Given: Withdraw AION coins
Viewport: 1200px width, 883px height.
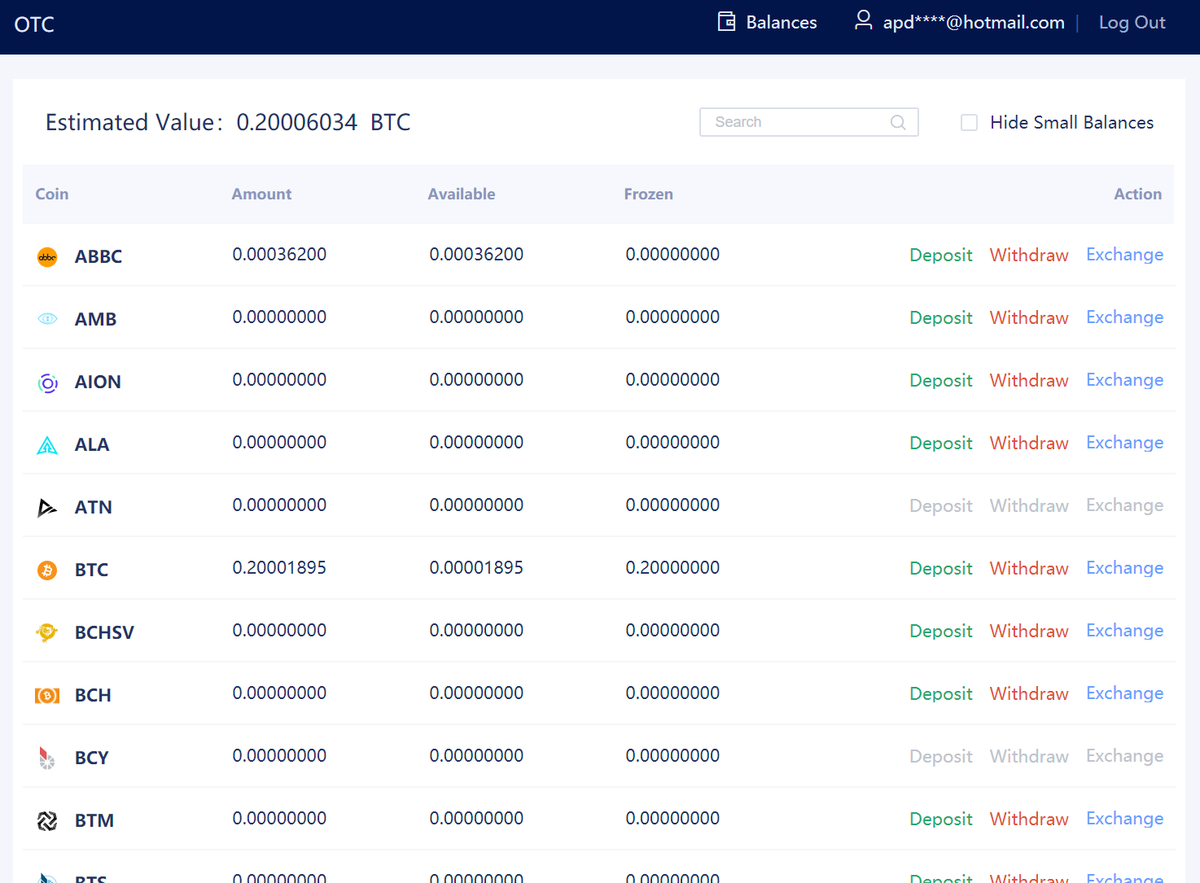Looking at the screenshot, I should point(1029,381).
